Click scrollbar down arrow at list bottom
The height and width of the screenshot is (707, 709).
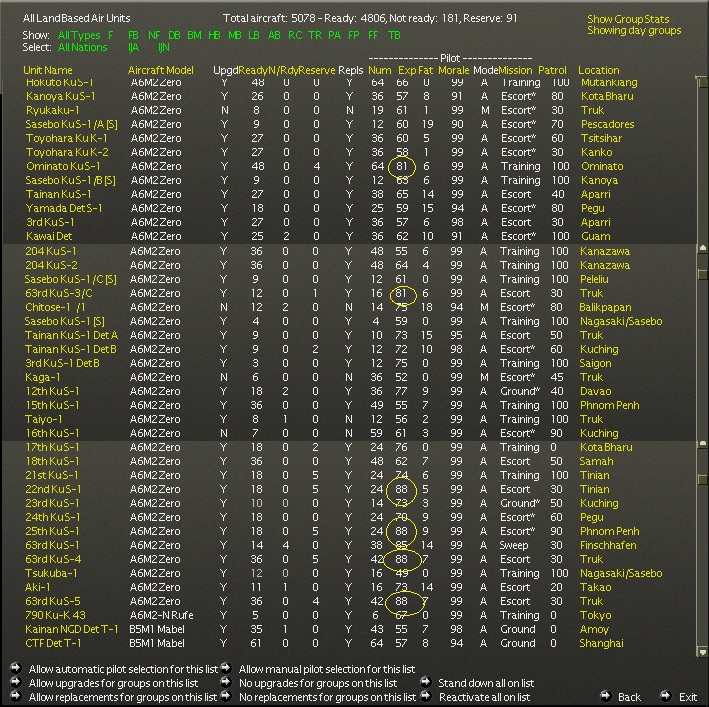tap(703, 652)
